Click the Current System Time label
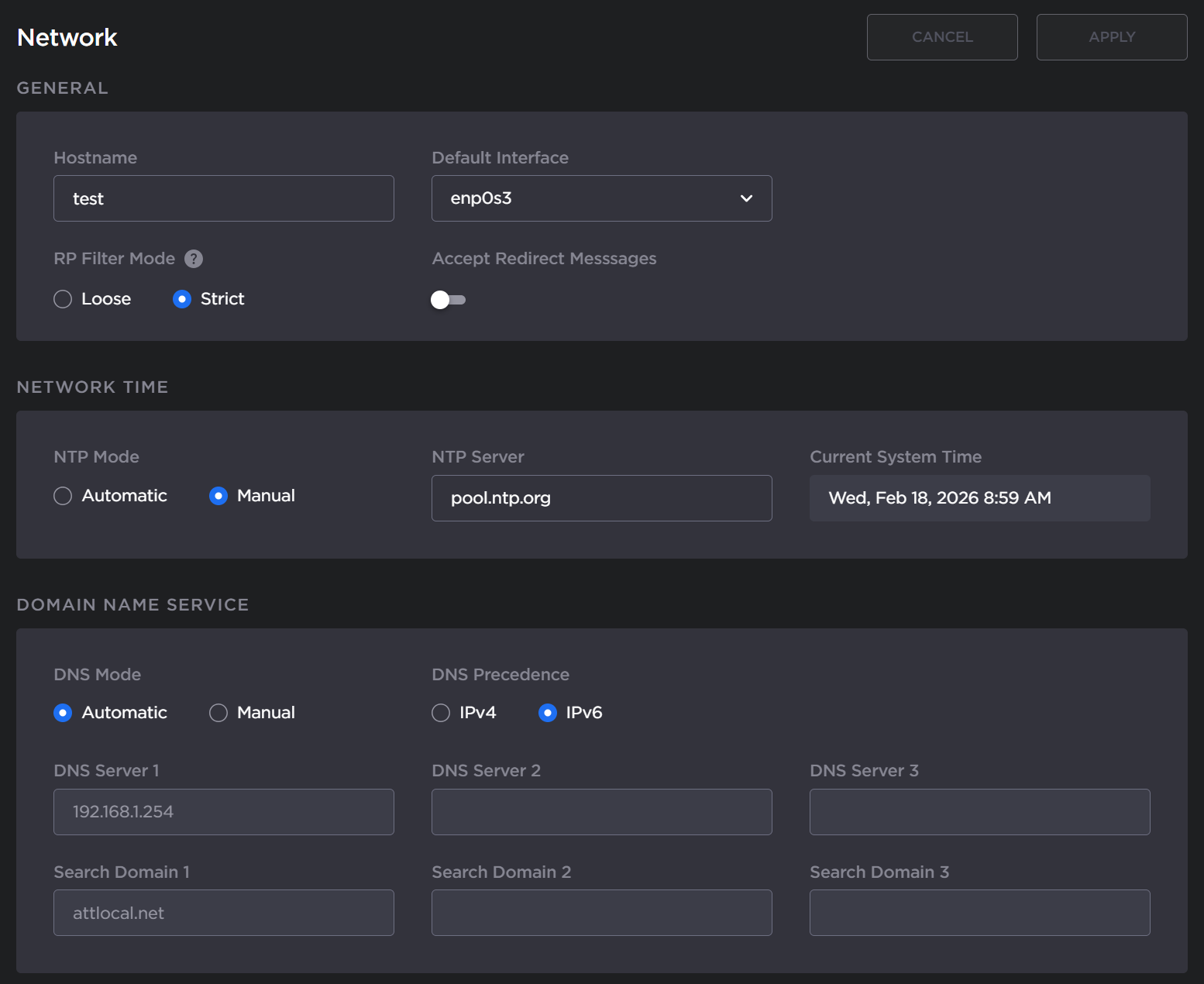 (x=896, y=457)
